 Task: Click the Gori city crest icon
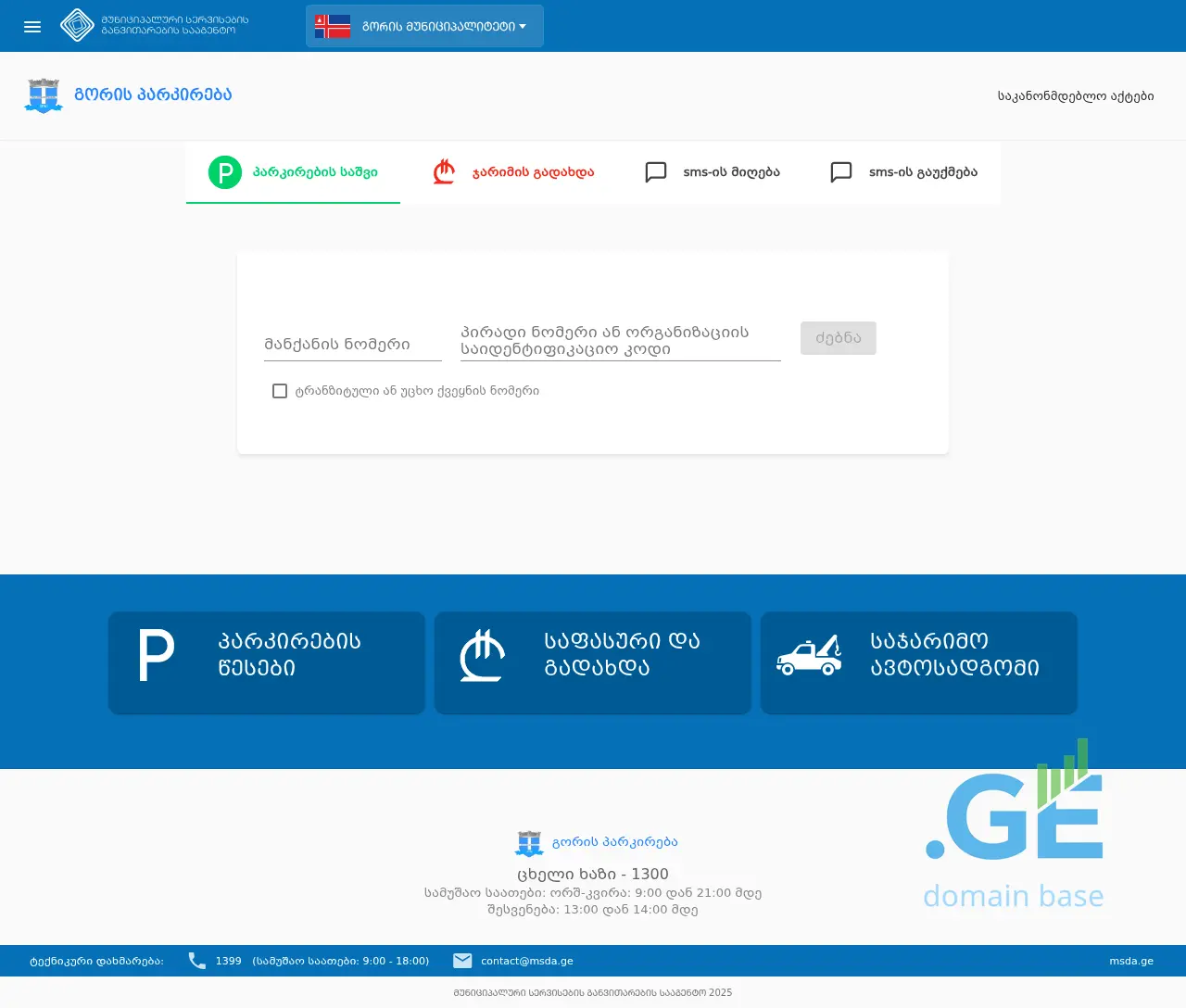click(x=44, y=95)
